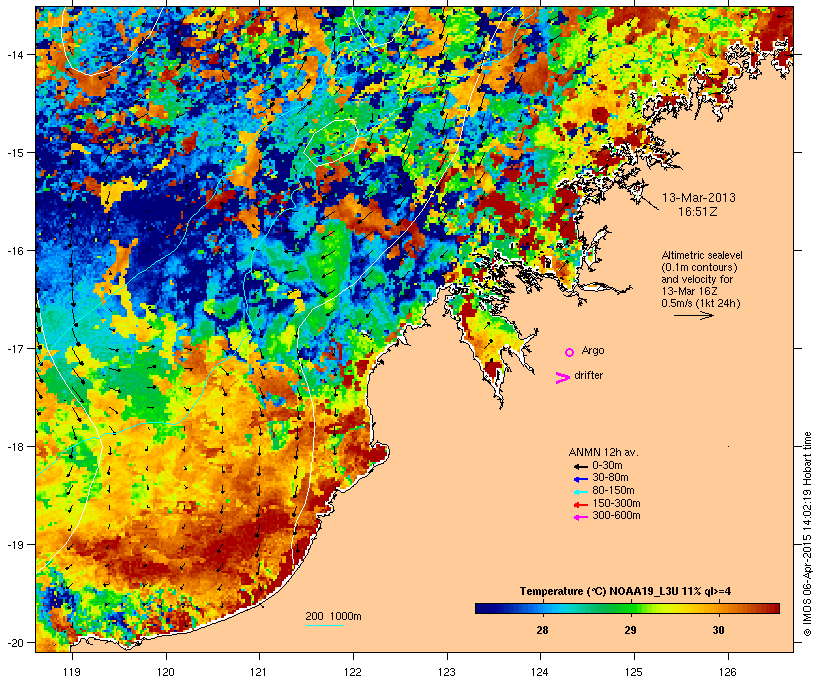Image resolution: width=820 pixels, height=680 pixels.
Task: Click the colorbar tick value 30
Action: pos(719,630)
